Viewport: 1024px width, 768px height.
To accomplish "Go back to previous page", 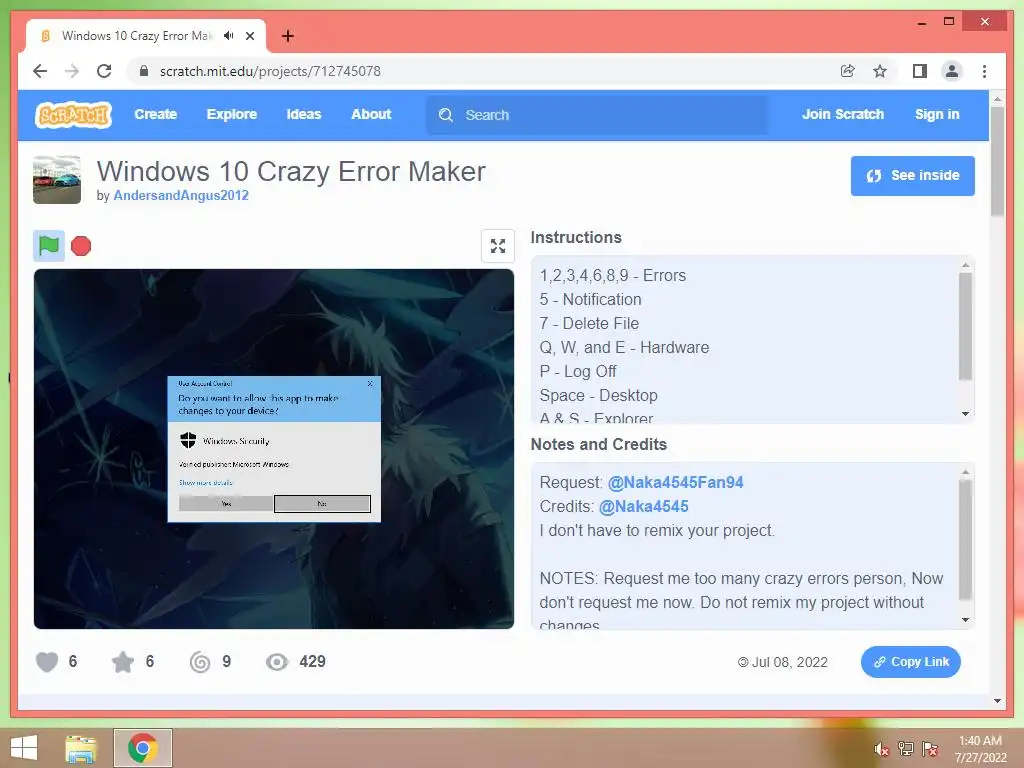I will pos(40,71).
